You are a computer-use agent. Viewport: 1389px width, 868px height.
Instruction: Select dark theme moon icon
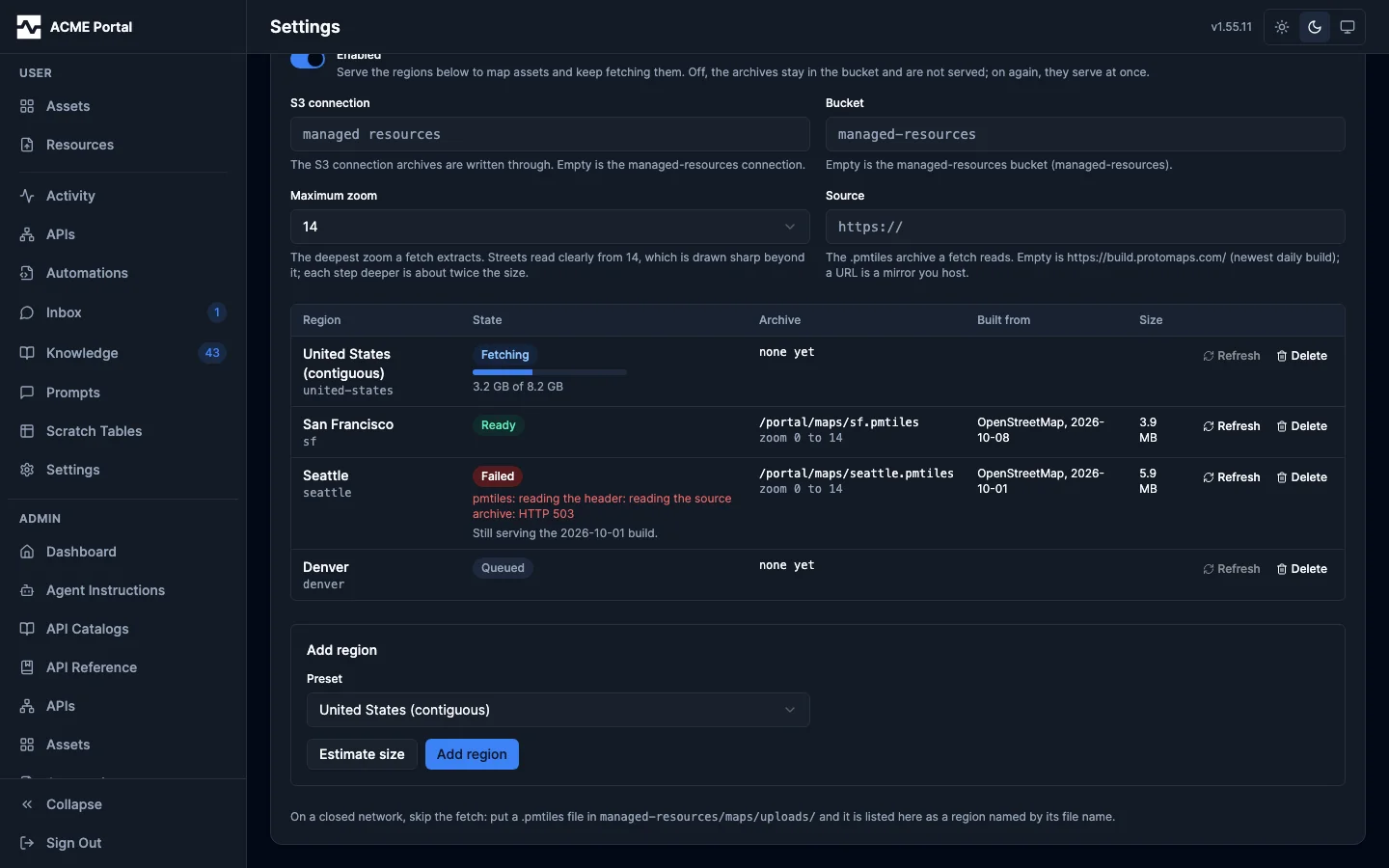pyautogui.click(x=1315, y=27)
